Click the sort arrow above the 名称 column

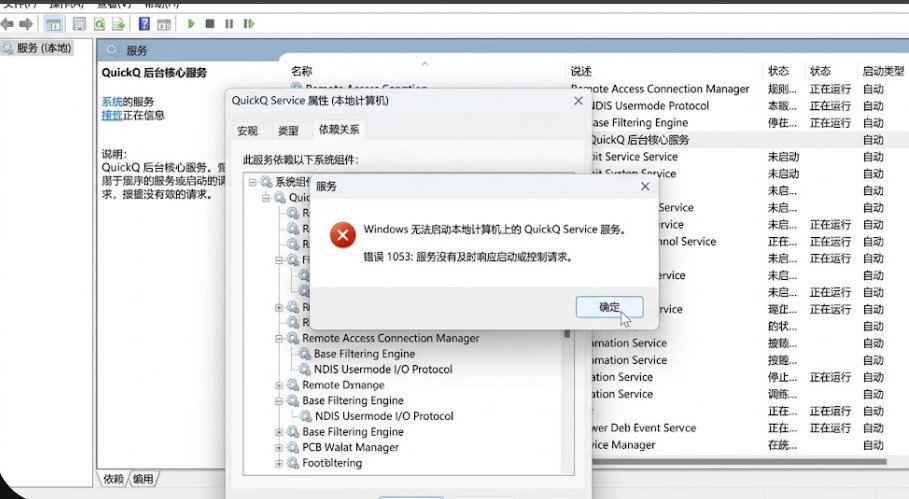425,63
